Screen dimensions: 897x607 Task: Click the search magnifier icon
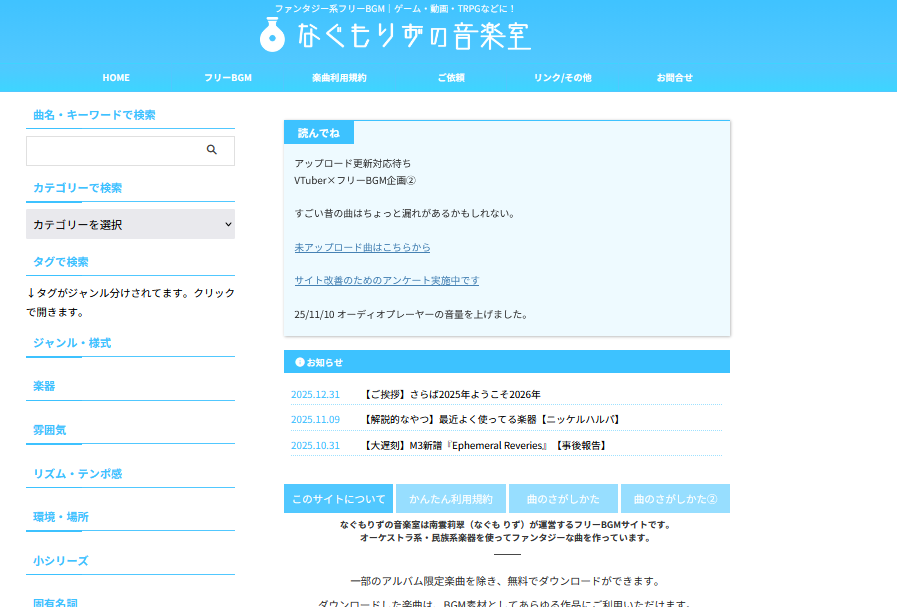point(212,150)
